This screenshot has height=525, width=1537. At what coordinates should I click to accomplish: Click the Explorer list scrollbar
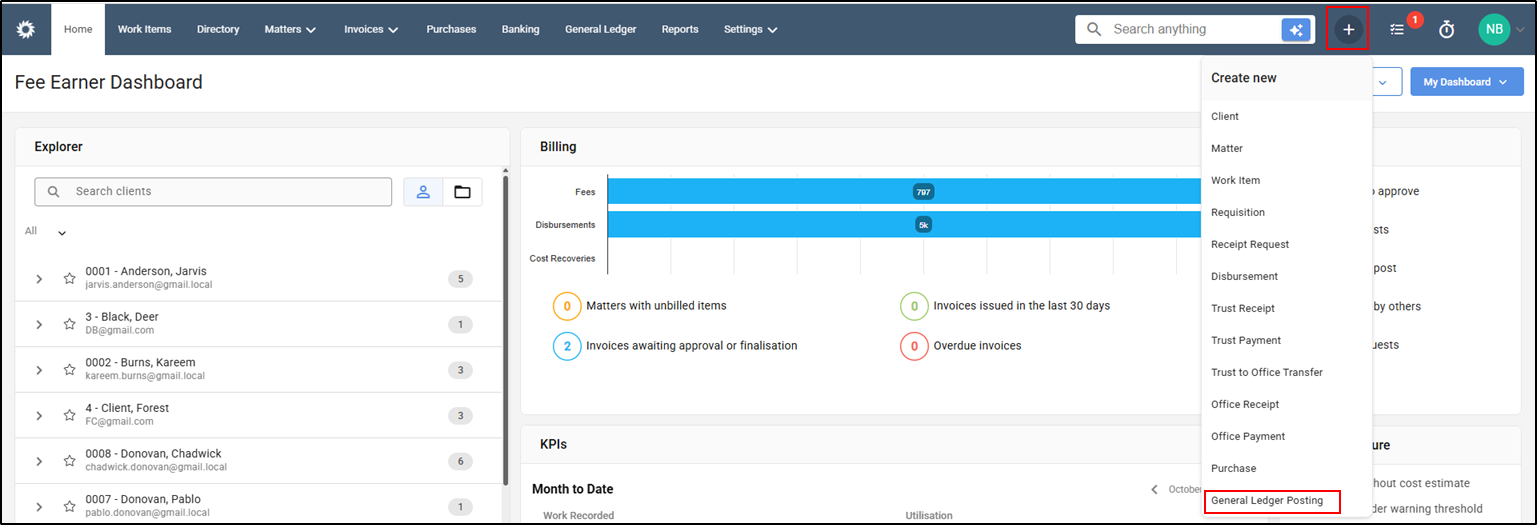505,330
